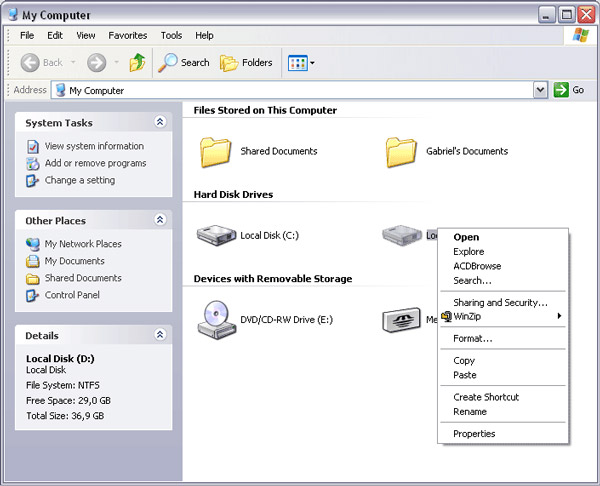This screenshot has width=600, height=486.
Task: Click the Forward navigation arrow icon
Action: [97, 63]
